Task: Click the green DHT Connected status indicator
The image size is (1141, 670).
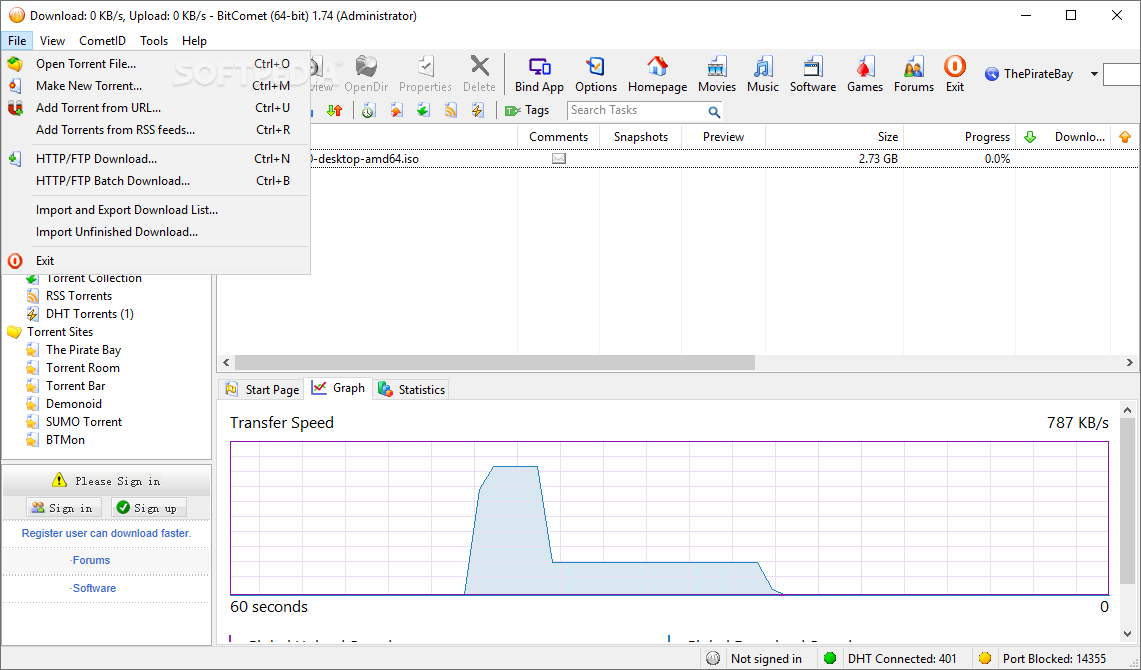Action: 830,658
